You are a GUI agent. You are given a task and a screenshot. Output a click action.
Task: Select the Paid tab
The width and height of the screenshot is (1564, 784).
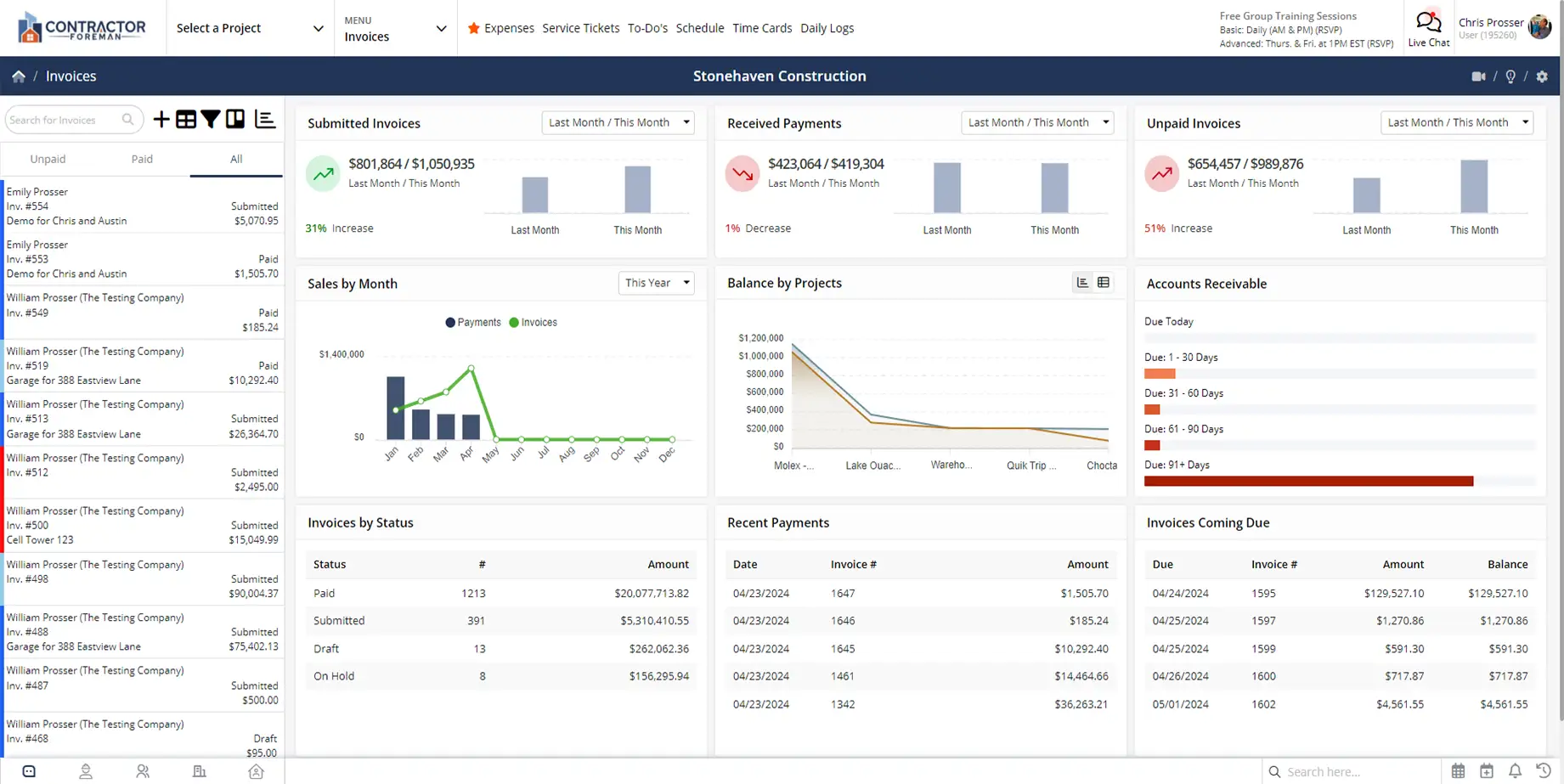142,159
